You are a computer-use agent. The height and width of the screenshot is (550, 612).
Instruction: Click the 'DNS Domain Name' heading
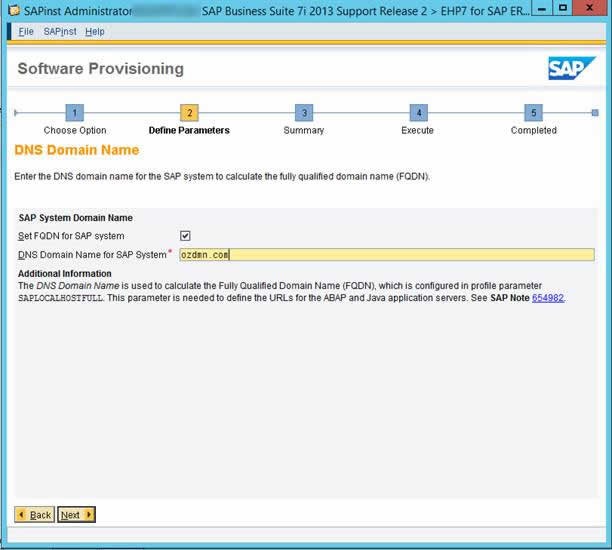76,150
